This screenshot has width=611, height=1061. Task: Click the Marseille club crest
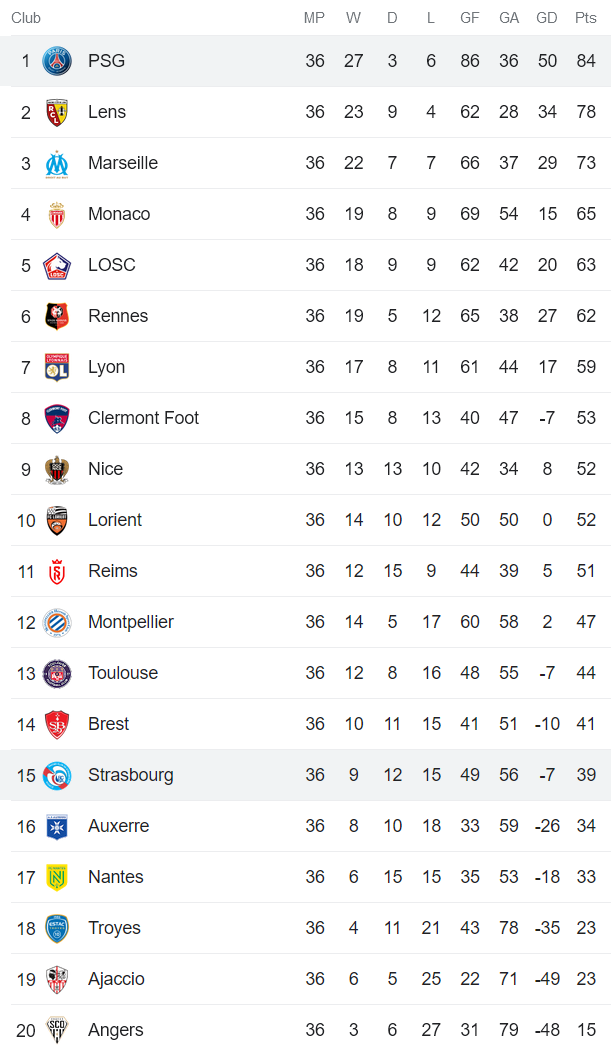tap(57, 163)
